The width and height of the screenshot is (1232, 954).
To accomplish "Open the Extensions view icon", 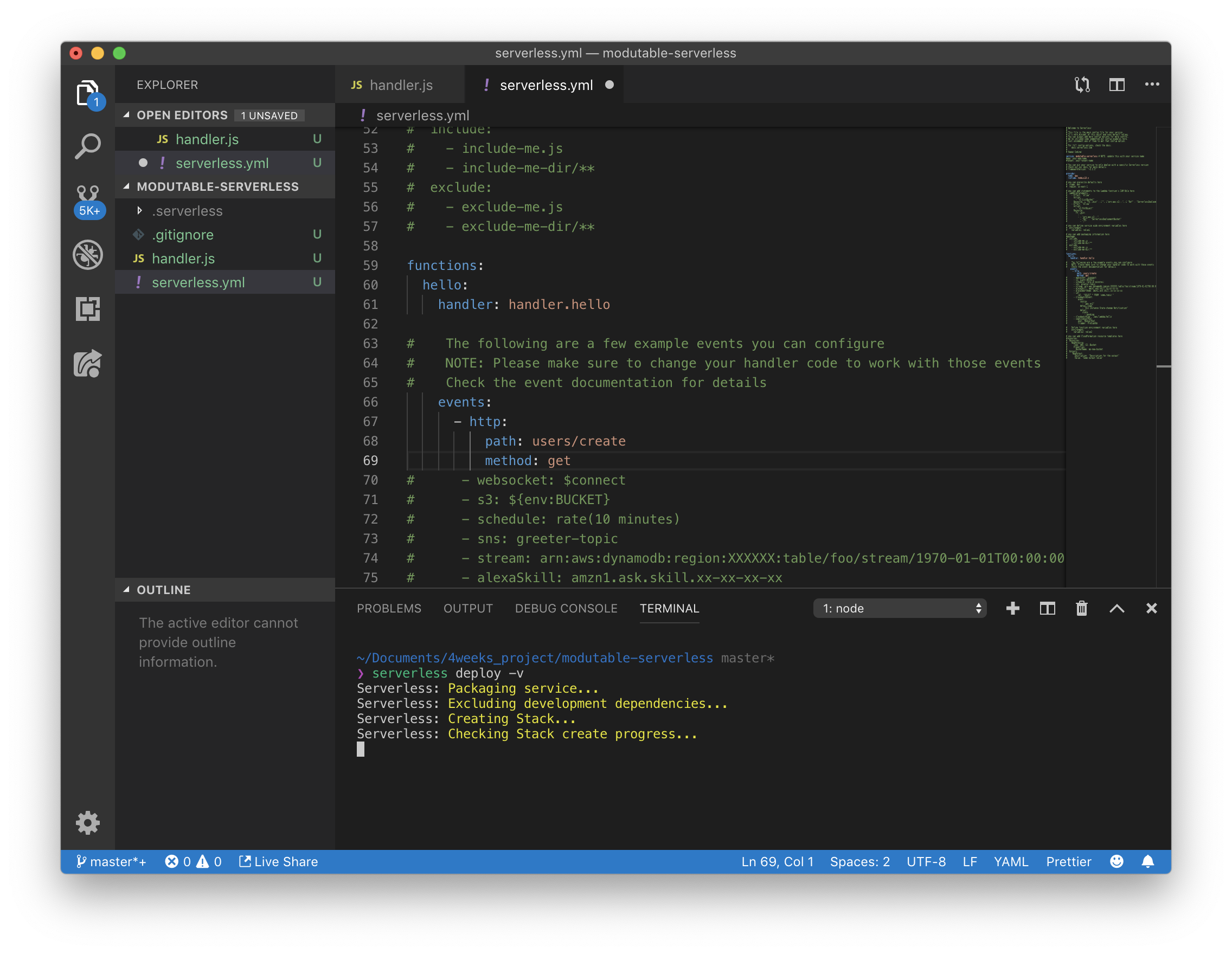I will click(x=87, y=309).
